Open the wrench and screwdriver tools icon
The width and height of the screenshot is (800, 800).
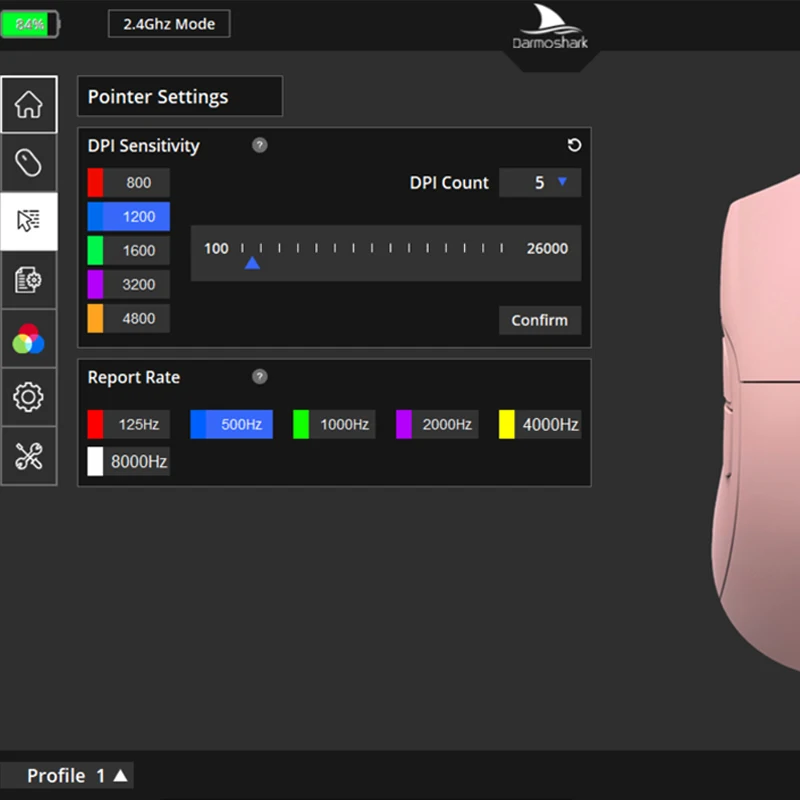click(x=29, y=456)
